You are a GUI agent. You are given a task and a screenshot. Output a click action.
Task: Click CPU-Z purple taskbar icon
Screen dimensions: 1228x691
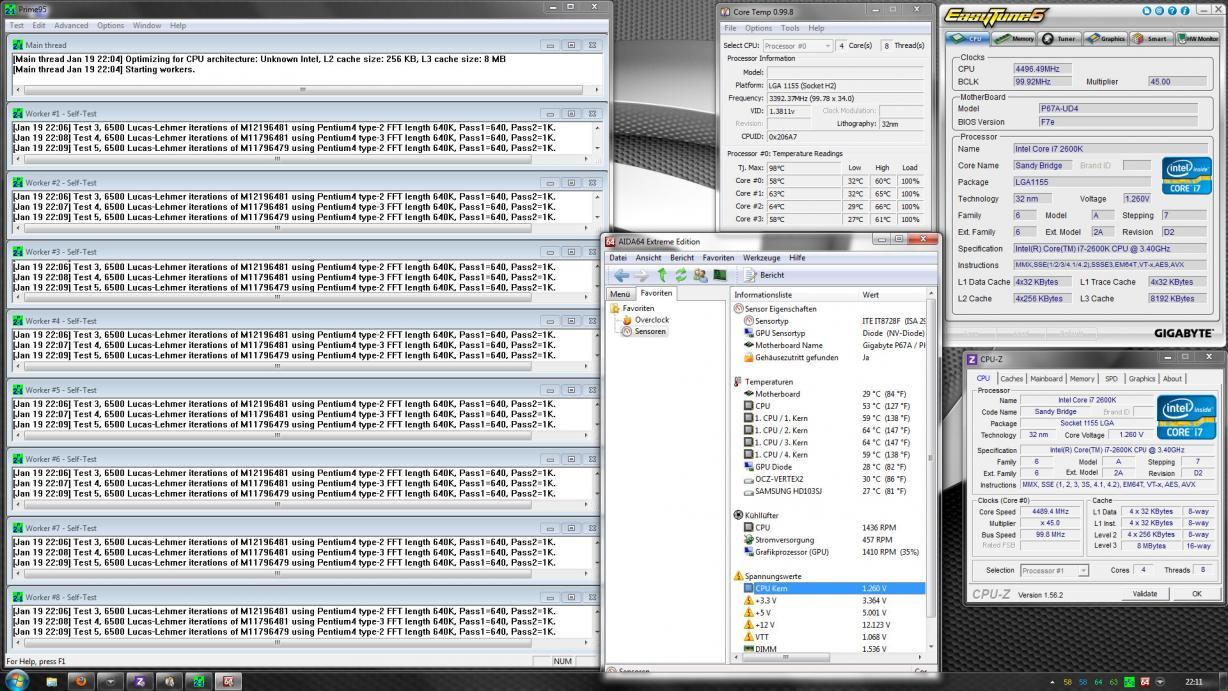[138, 681]
